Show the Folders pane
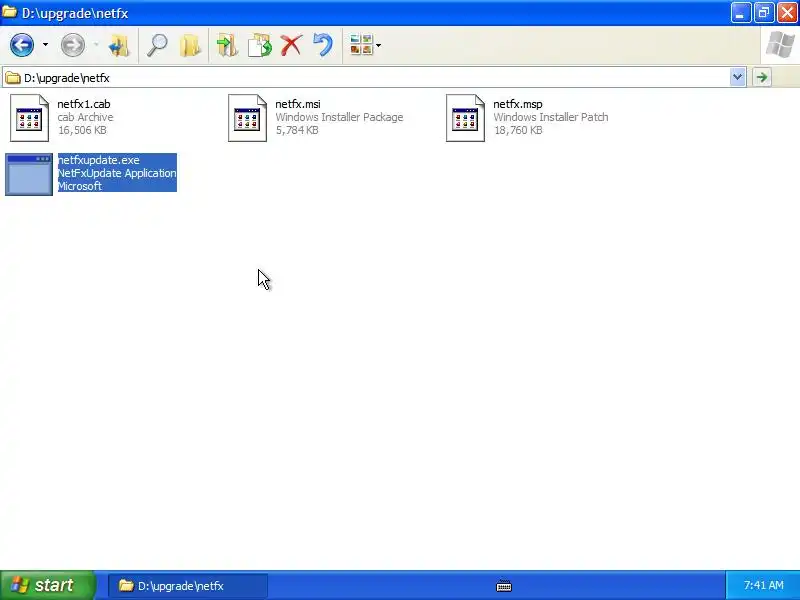The image size is (800, 600). coord(190,45)
